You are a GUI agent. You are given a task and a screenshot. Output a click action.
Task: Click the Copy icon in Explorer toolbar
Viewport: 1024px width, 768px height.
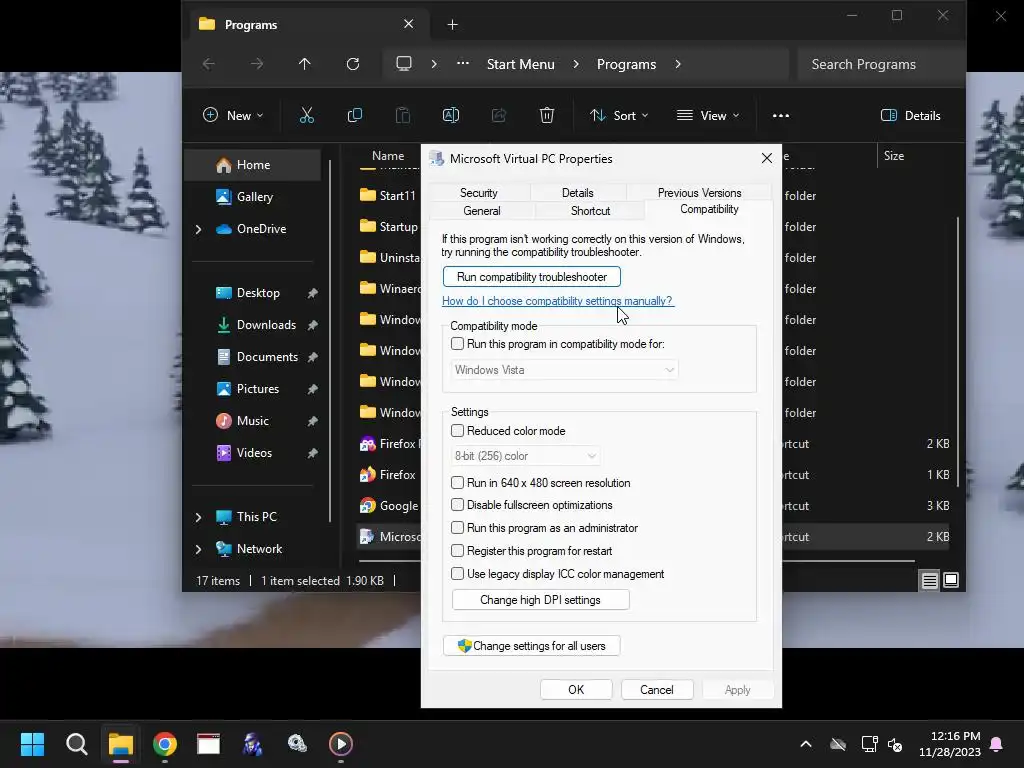(355, 116)
